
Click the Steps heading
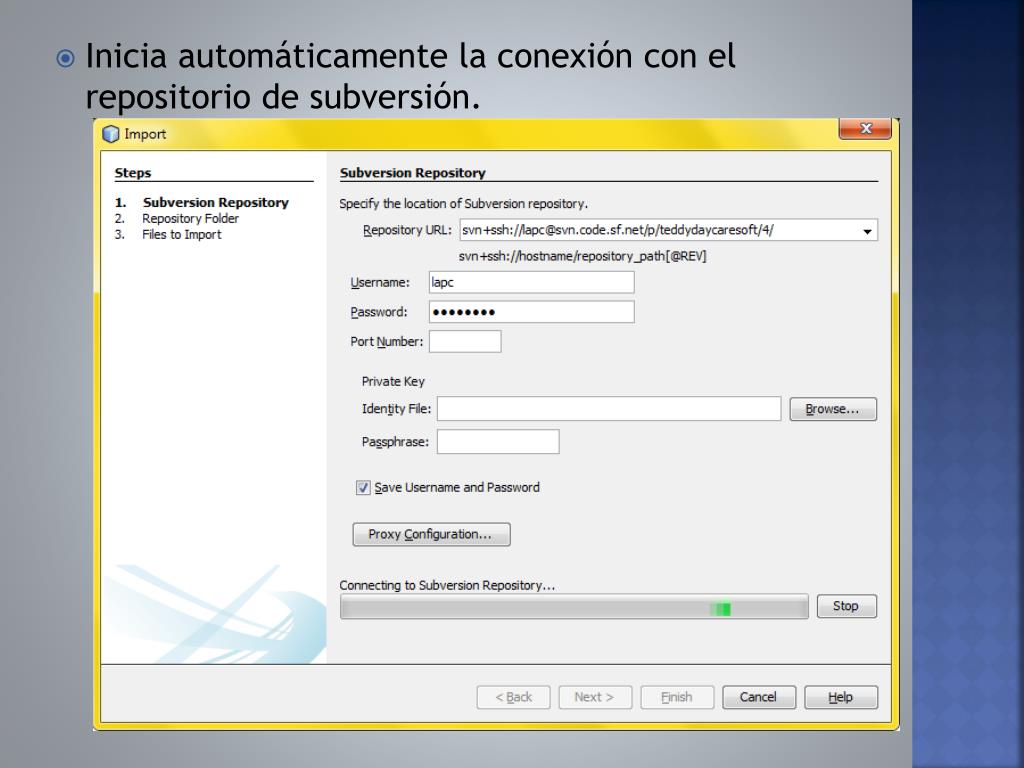tap(133, 173)
